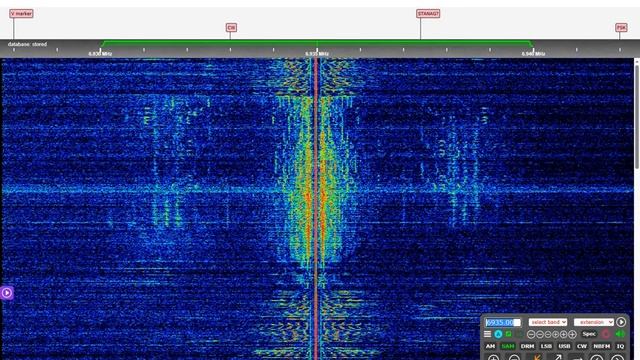Click the circled play arrow beside extension
Screen dimensions: 640x360
[x=621, y=322]
